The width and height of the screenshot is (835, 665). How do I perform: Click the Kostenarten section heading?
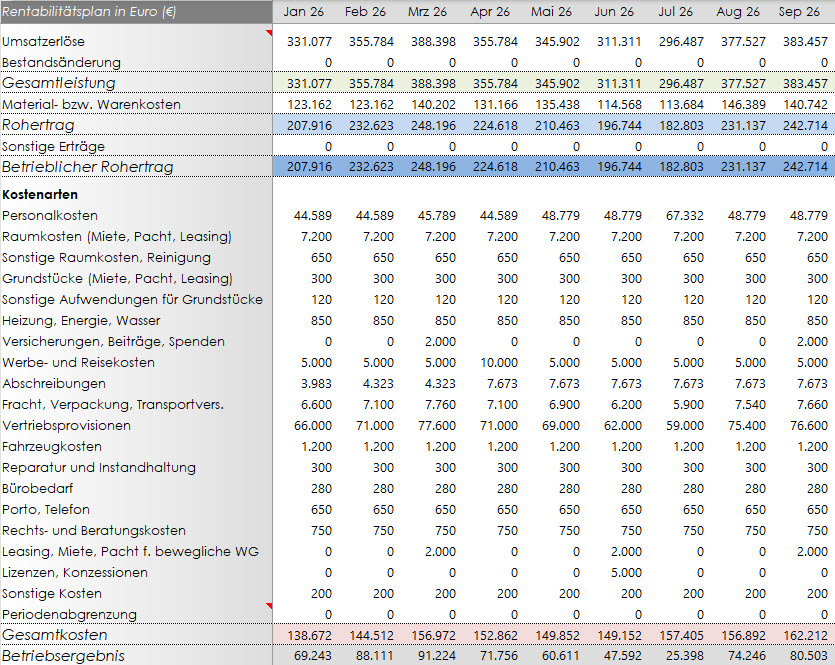point(40,194)
